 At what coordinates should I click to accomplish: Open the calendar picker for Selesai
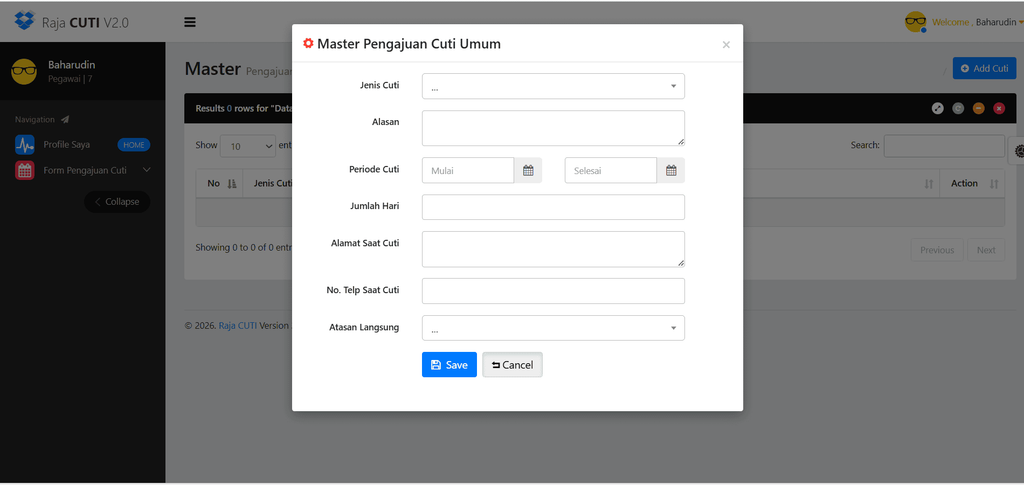click(671, 170)
